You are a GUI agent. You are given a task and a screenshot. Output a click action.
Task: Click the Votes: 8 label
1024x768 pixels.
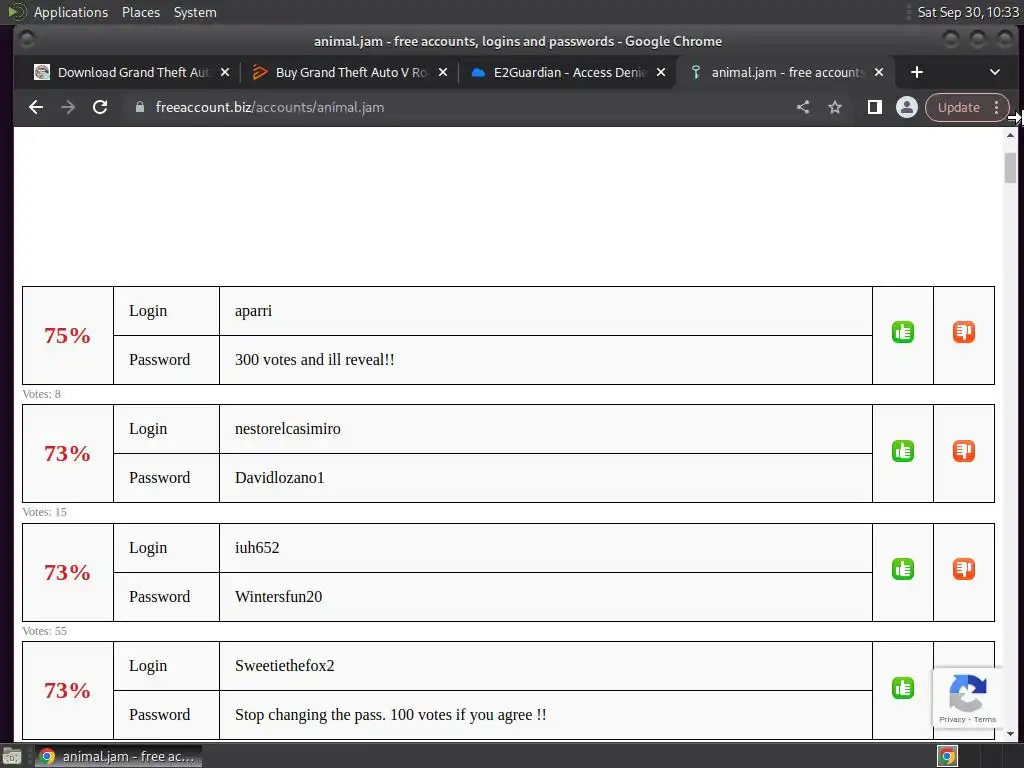pyautogui.click(x=41, y=394)
